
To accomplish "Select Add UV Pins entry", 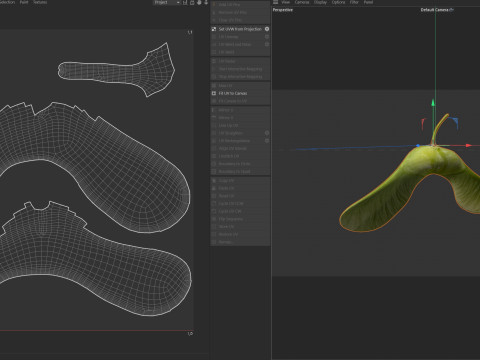I will tap(229, 5).
